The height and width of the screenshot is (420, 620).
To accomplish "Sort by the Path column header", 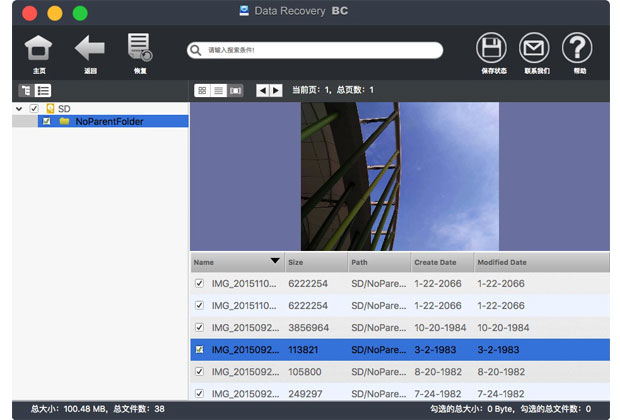I will point(380,262).
